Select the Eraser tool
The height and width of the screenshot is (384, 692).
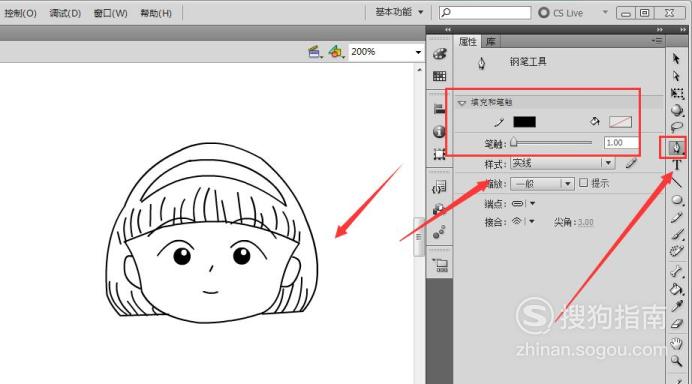[x=677, y=324]
